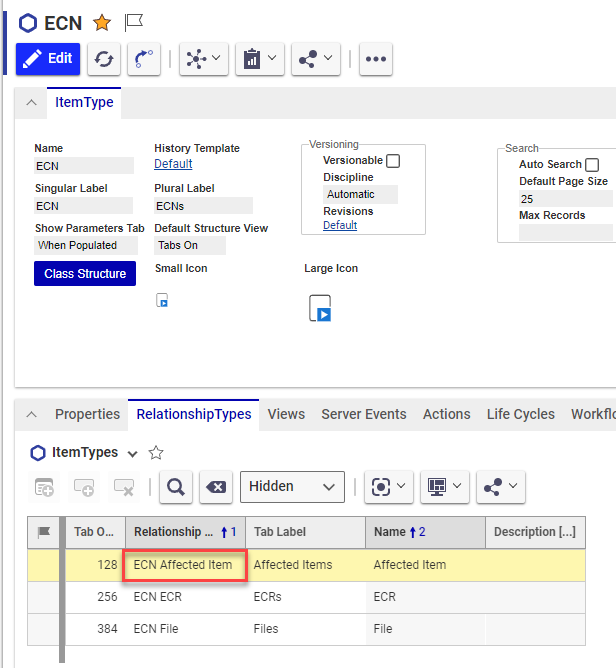The height and width of the screenshot is (668, 616).
Task: Click the blue Edit button
Action: 47,58
